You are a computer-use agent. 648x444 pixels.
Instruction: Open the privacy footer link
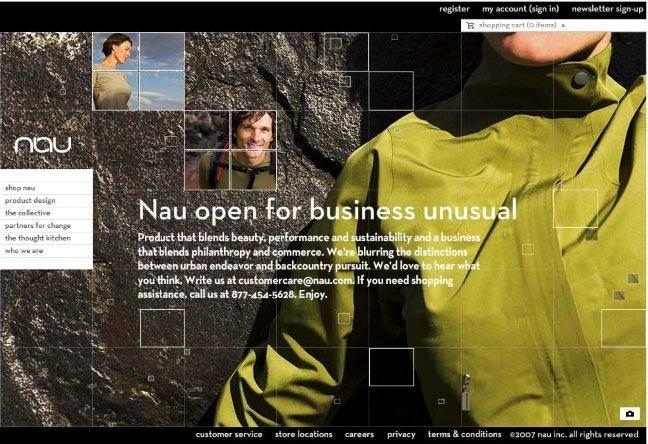pos(401,434)
